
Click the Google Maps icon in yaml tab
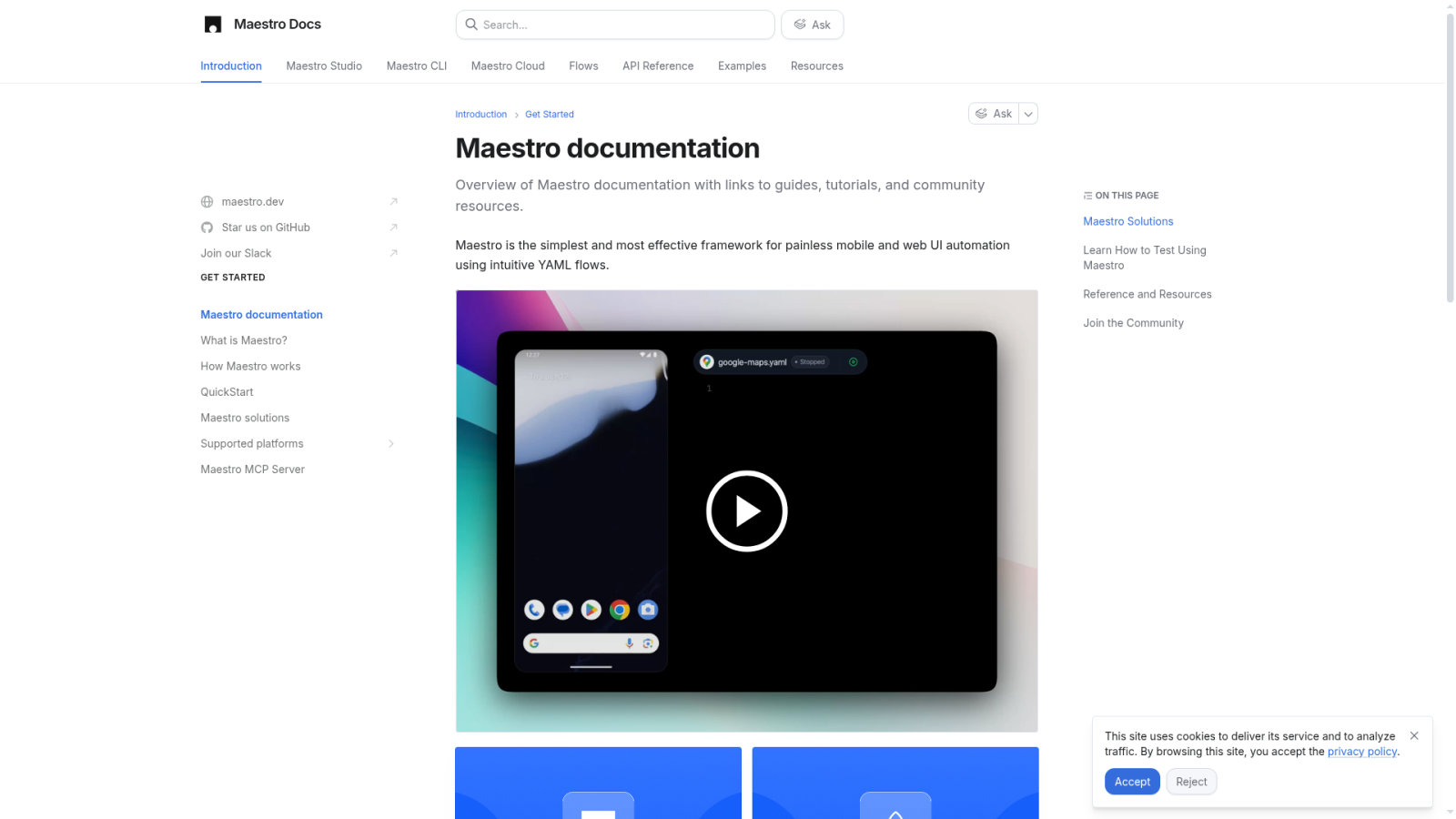tap(706, 362)
